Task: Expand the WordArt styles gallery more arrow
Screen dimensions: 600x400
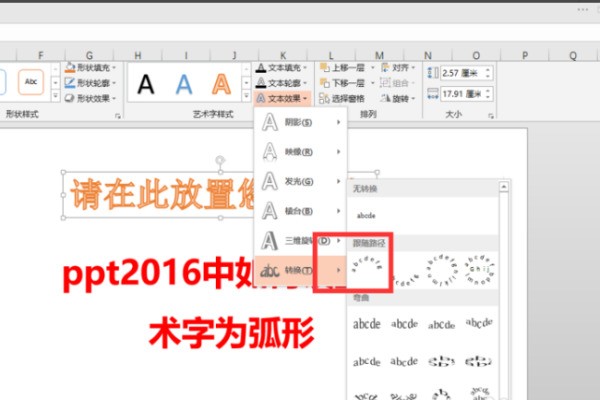Action: [x=246, y=96]
